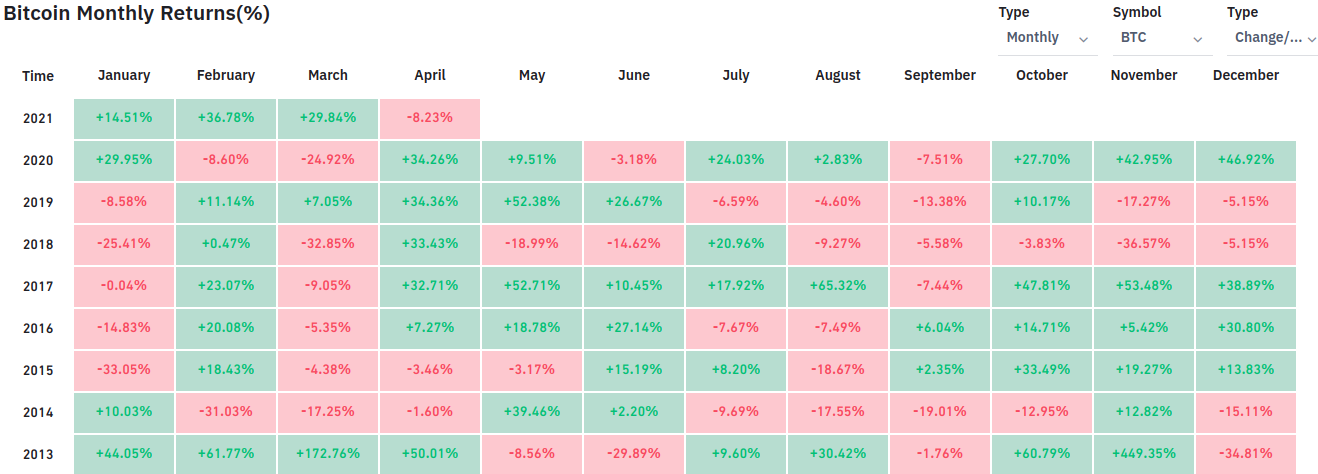1318x474 pixels.
Task: Click the August 2017 cell showing +65.32%
Action: click(838, 286)
